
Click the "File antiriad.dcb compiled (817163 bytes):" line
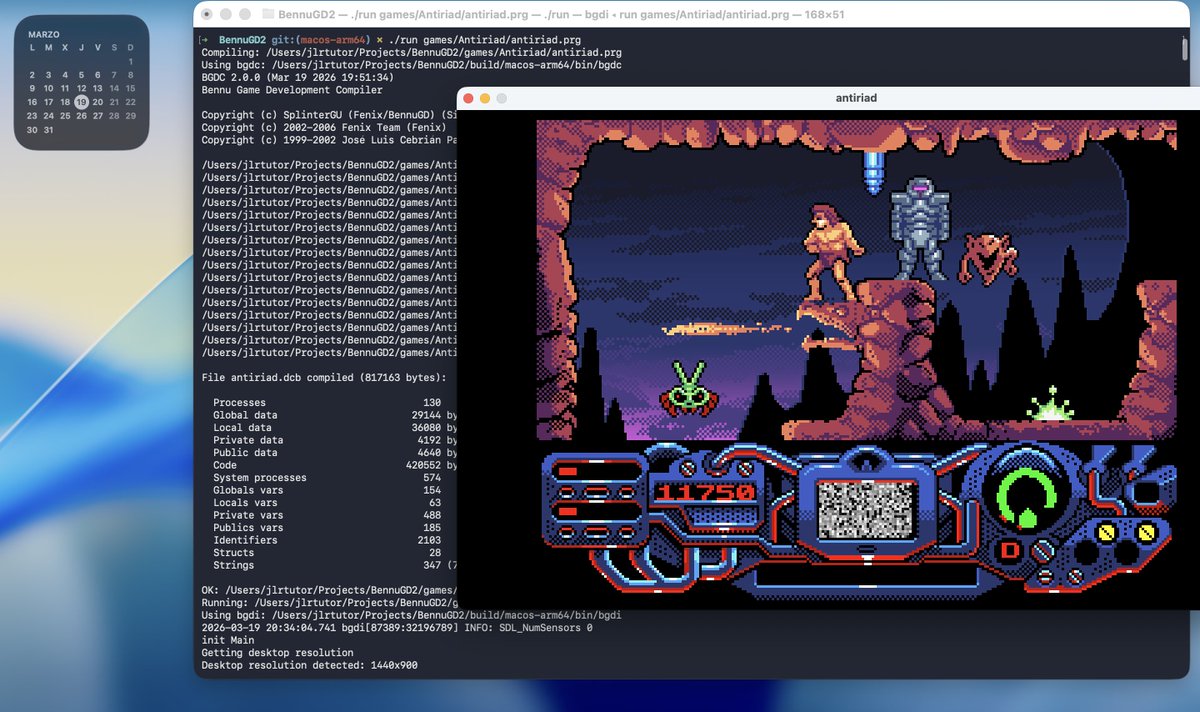323,378
